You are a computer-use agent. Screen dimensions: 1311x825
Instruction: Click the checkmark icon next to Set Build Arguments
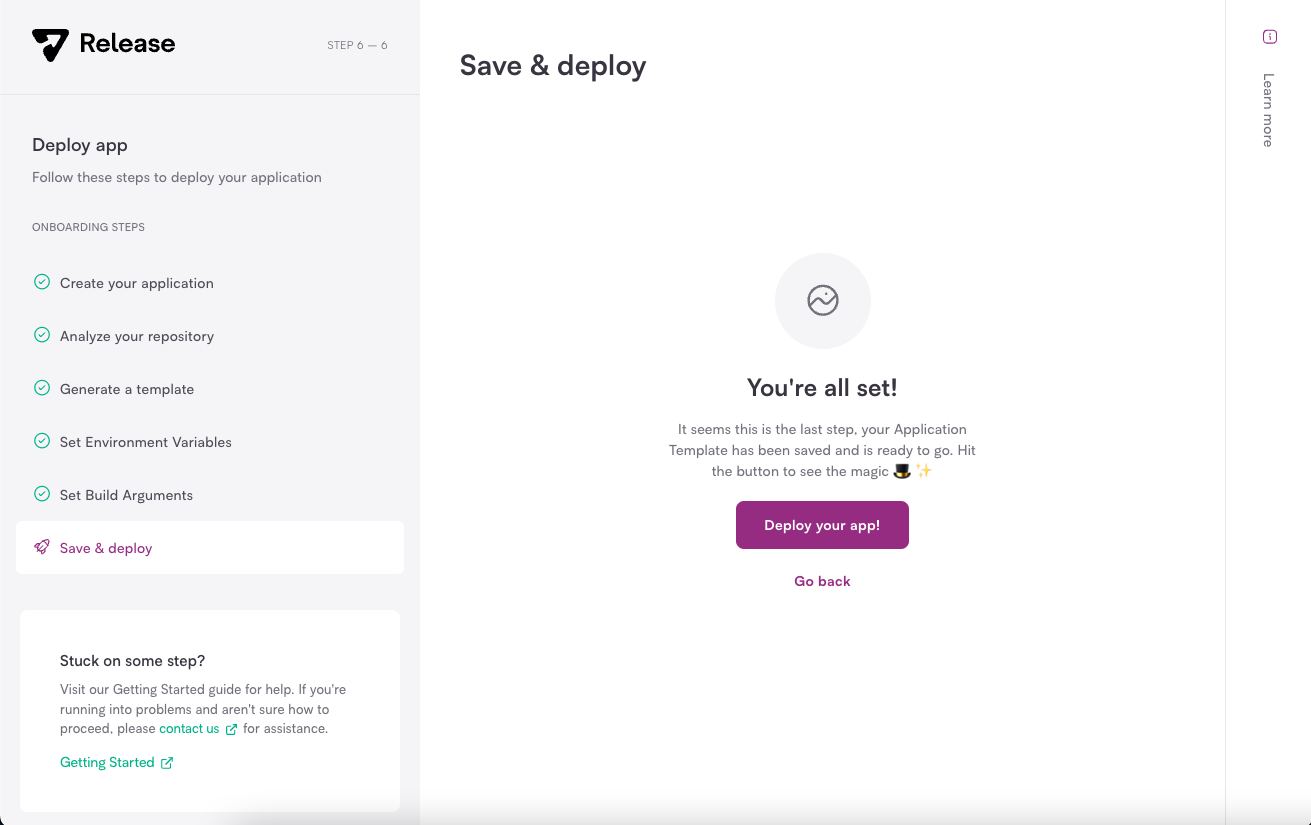(42, 494)
